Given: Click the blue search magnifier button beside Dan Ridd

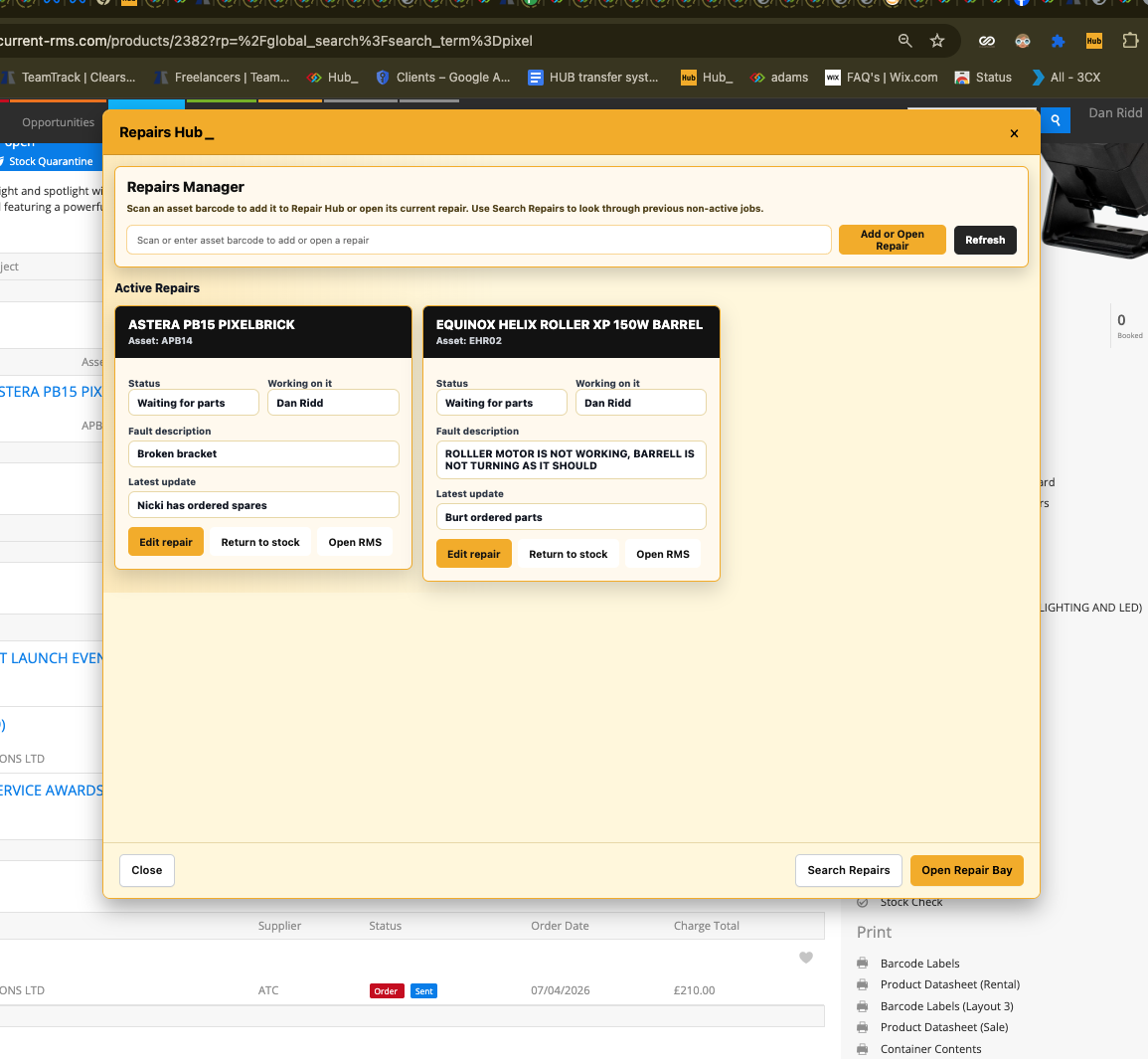Looking at the screenshot, I should [1055, 120].
